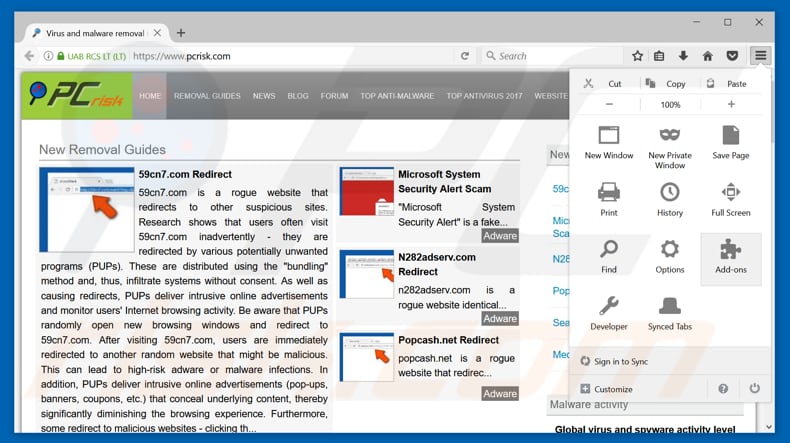Viewport: 790px width, 443px height.
Task: Open History from menu panel
Action: (x=670, y=200)
